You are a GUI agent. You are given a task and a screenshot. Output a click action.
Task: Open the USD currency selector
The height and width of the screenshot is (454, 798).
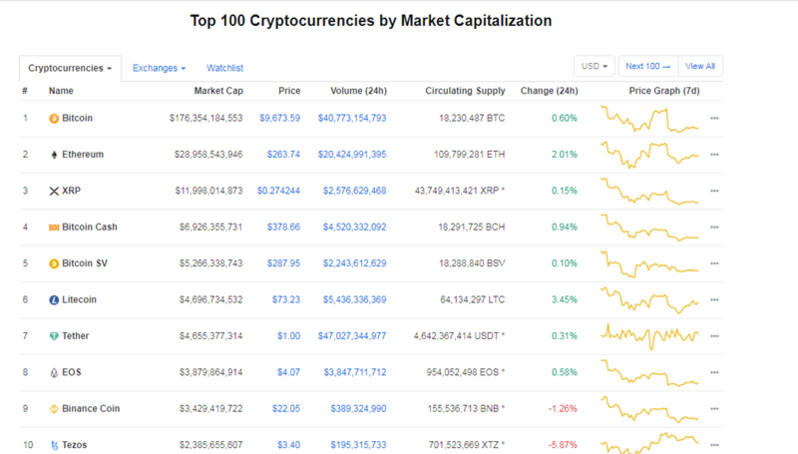click(x=594, y=66)
